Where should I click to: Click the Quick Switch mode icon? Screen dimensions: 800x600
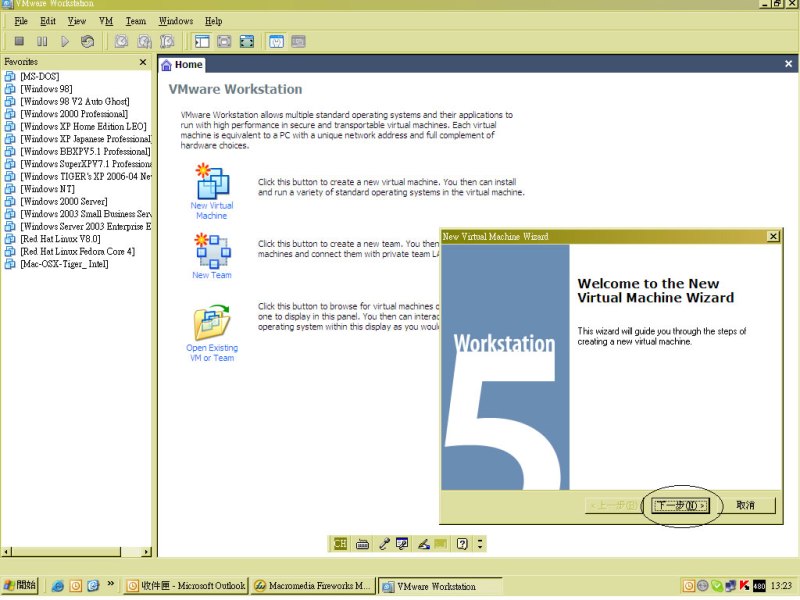click(224, 41)
